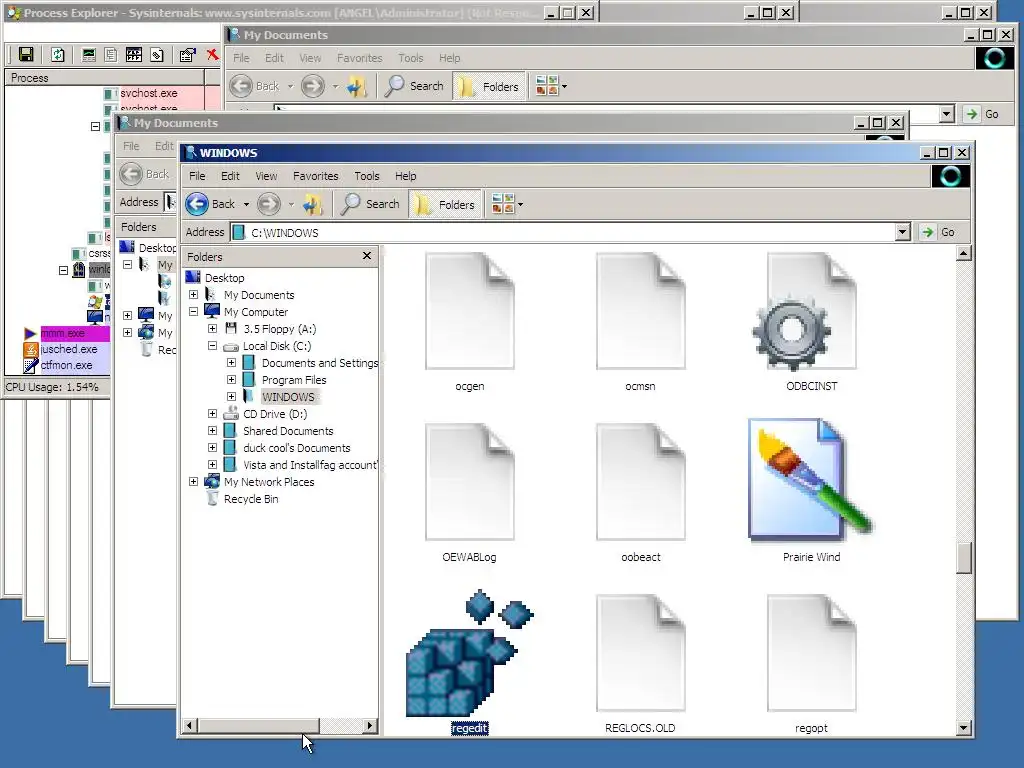This screenshot has width=1024, height=768.
Task: Select the ODBCINST gear file icon
Action: pyautogui.click(x=811, y=323)
